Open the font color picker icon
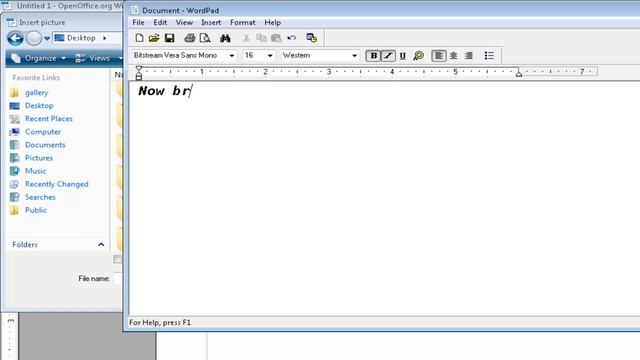640x360 pixels. tap(418, 56)
